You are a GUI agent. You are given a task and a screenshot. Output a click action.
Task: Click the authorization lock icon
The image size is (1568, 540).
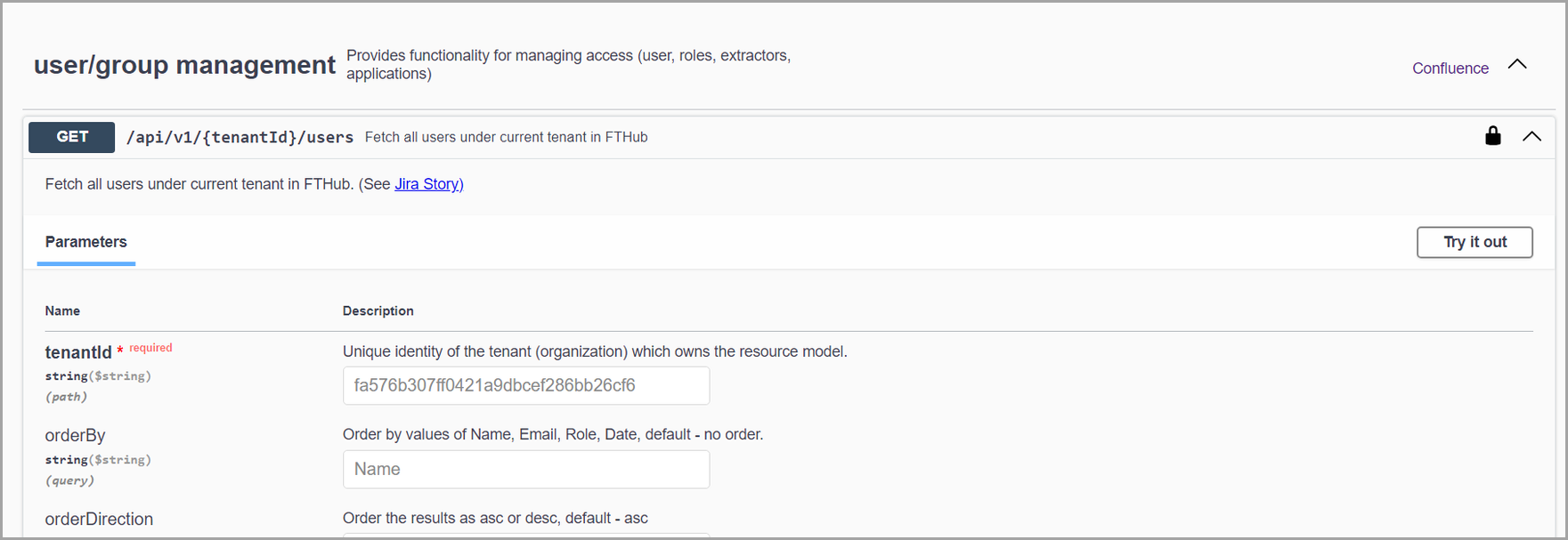[1492, 136]
